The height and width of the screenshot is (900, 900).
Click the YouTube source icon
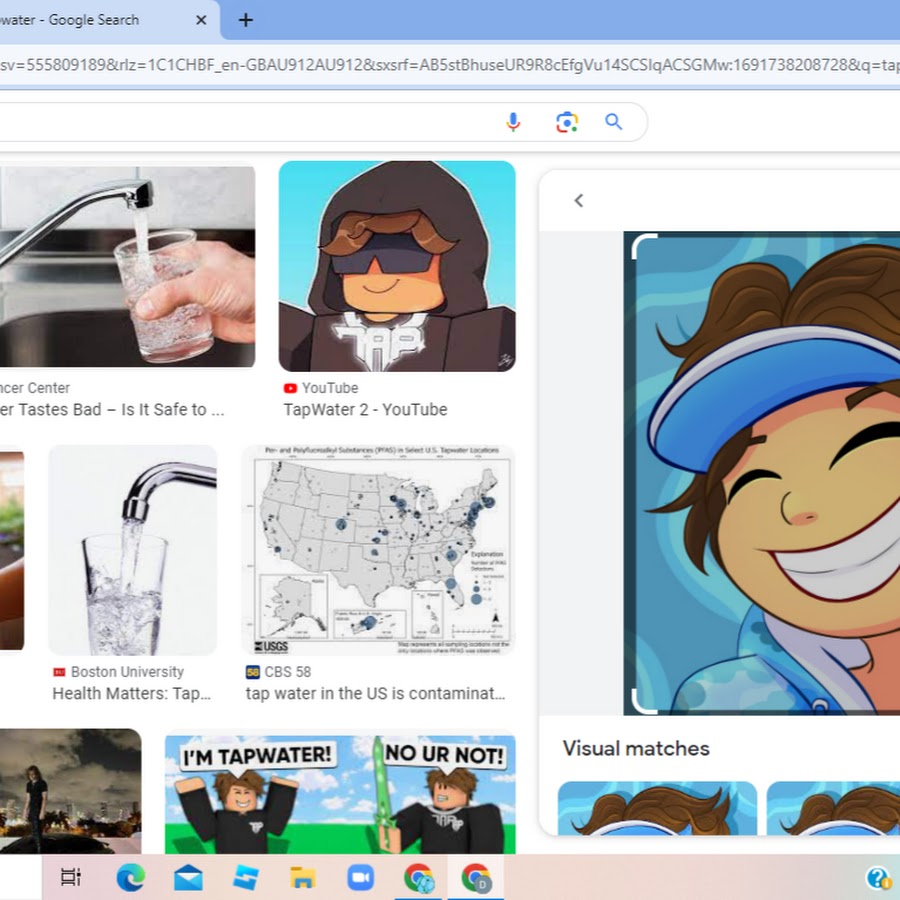click(290, 389)
